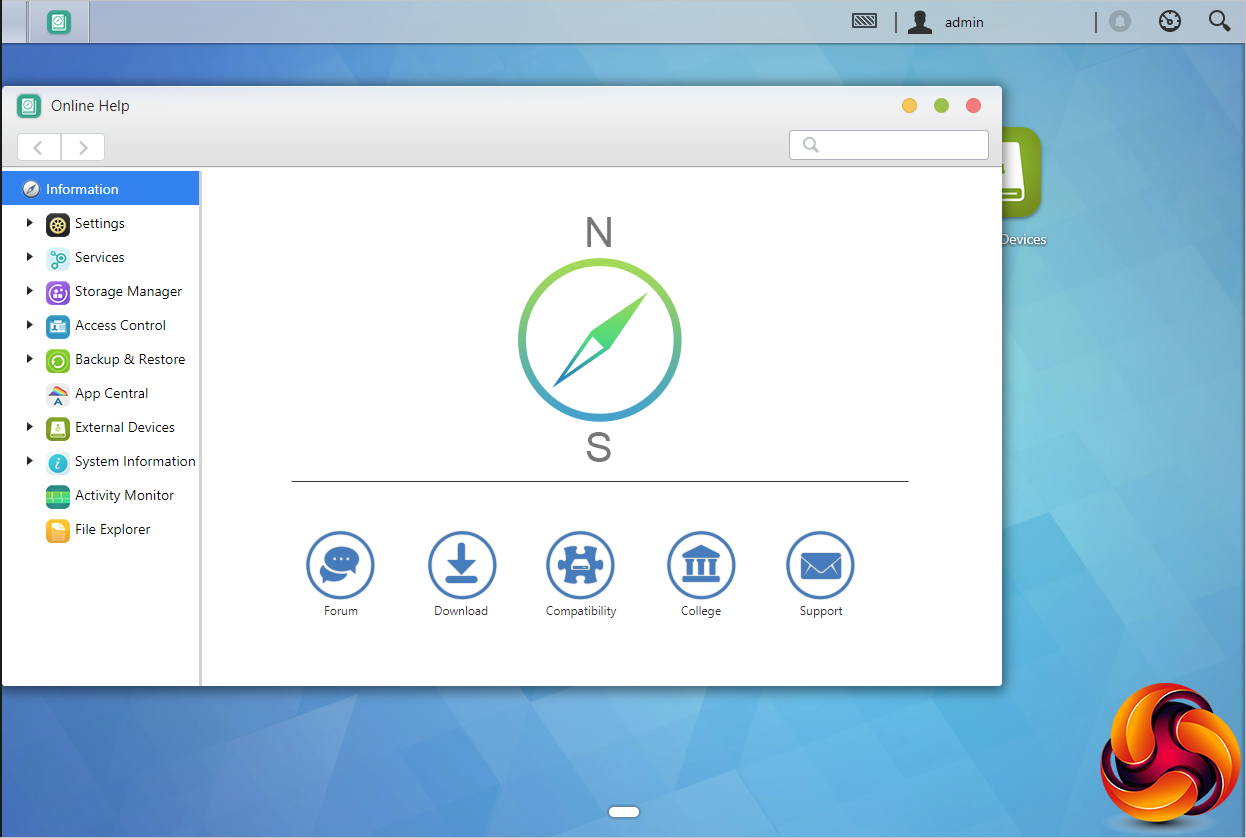Open the notifications bell icon
Image resolution: width=1246 pixels, height=838 pixels.
pyautogui.click(x=1120, y=21)
